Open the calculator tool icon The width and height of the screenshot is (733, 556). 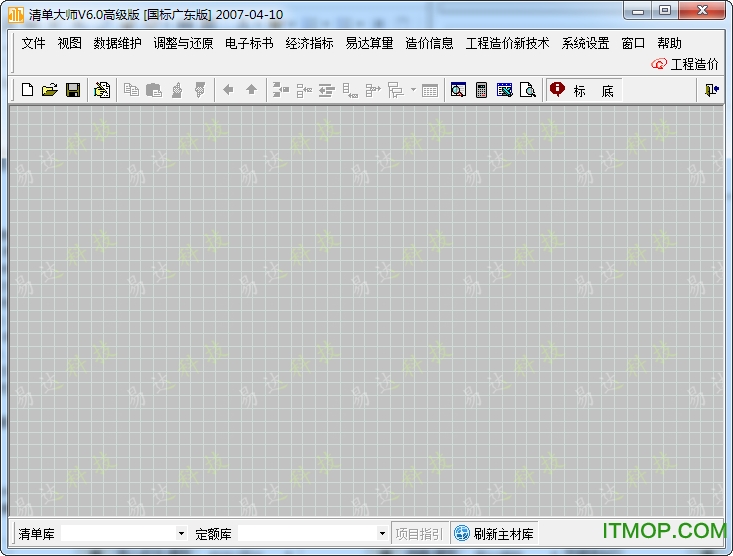(482, 90)
